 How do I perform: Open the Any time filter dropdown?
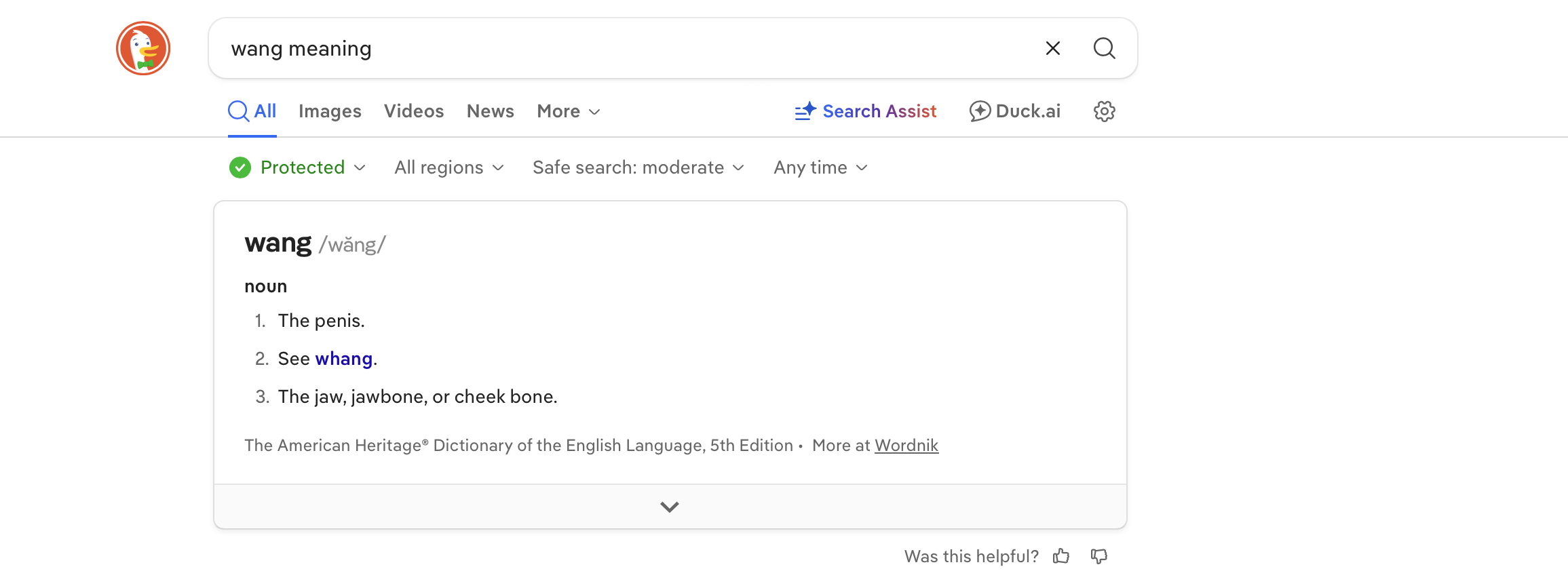coord(820,168)
